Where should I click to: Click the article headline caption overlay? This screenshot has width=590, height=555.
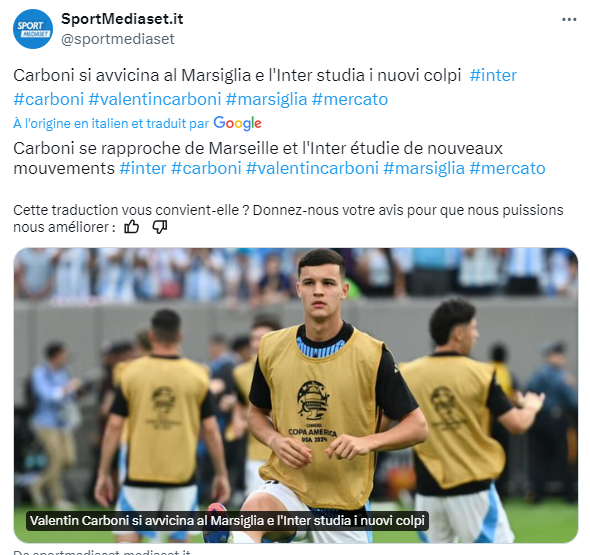227,521
